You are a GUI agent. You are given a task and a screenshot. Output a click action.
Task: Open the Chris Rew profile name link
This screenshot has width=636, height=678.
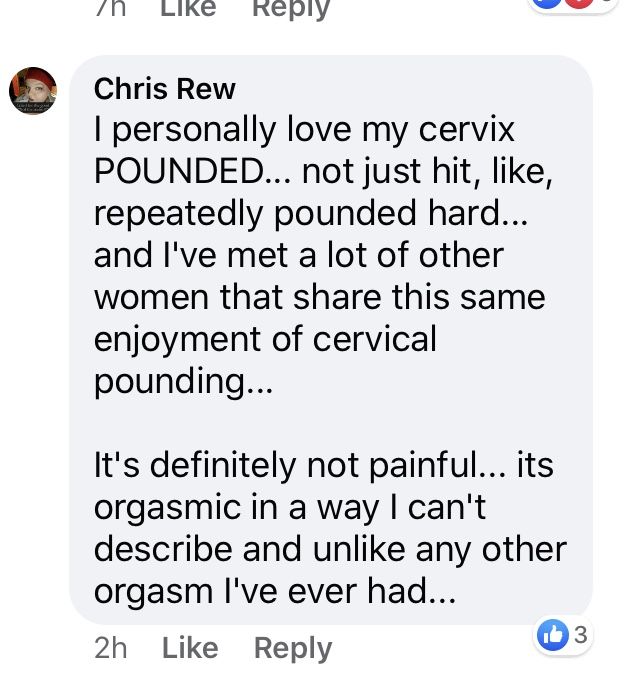pyautogui.click(x=165, y=89)
